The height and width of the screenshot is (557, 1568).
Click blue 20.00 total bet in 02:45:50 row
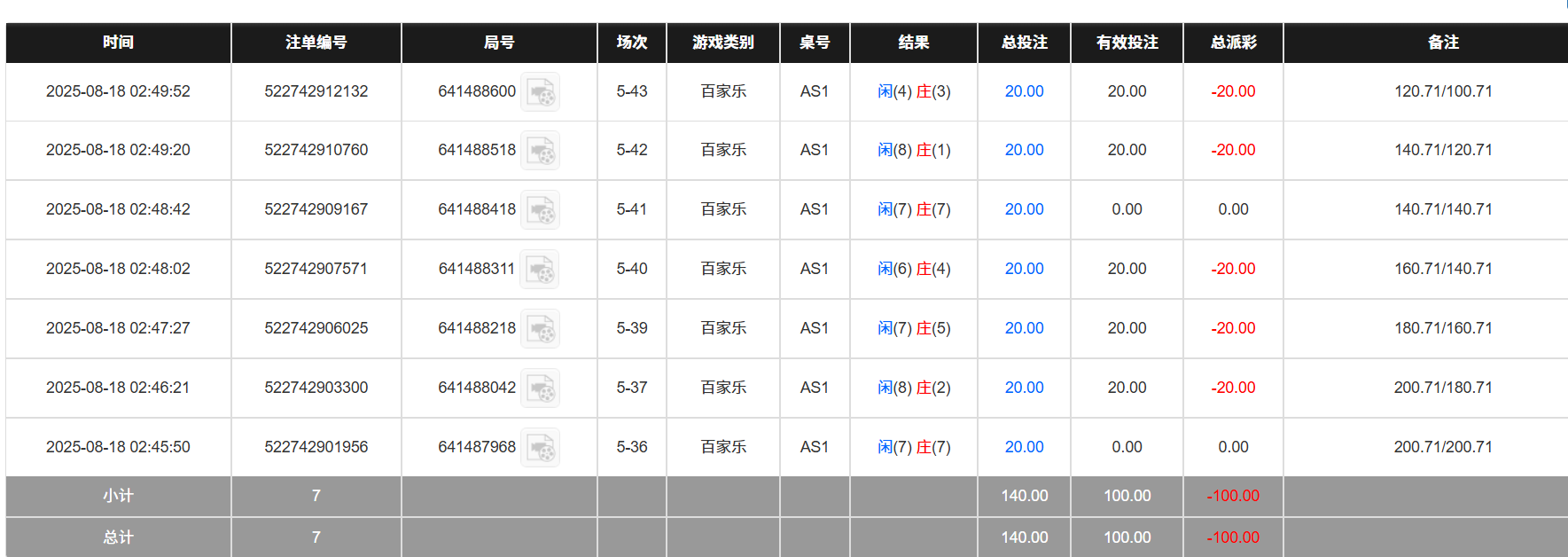(x=1024, y=447)
